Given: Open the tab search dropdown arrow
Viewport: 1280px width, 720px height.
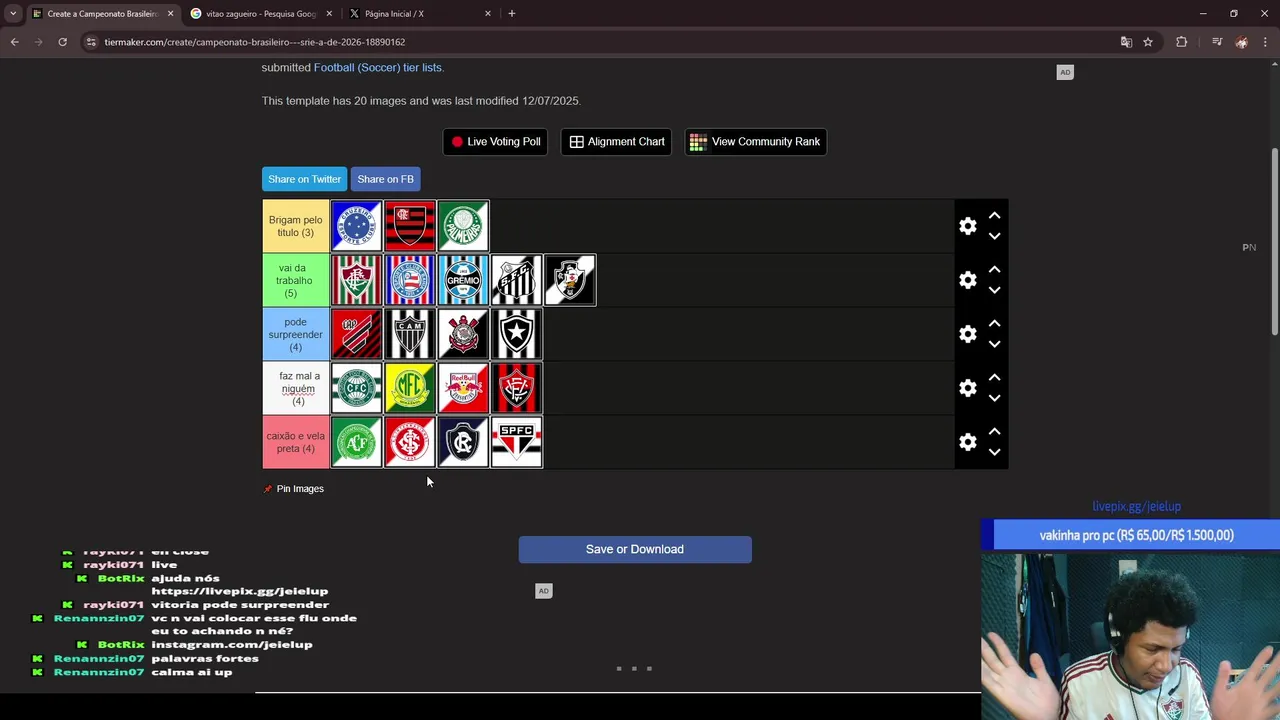Looking at the screenshot, I should pyautogui.click(x=13, y=14).
